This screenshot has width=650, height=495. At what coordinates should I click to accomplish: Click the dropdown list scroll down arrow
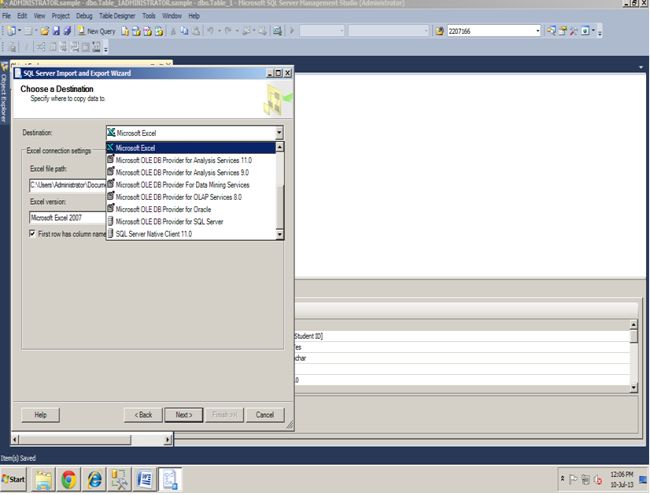tap(280, 235)
